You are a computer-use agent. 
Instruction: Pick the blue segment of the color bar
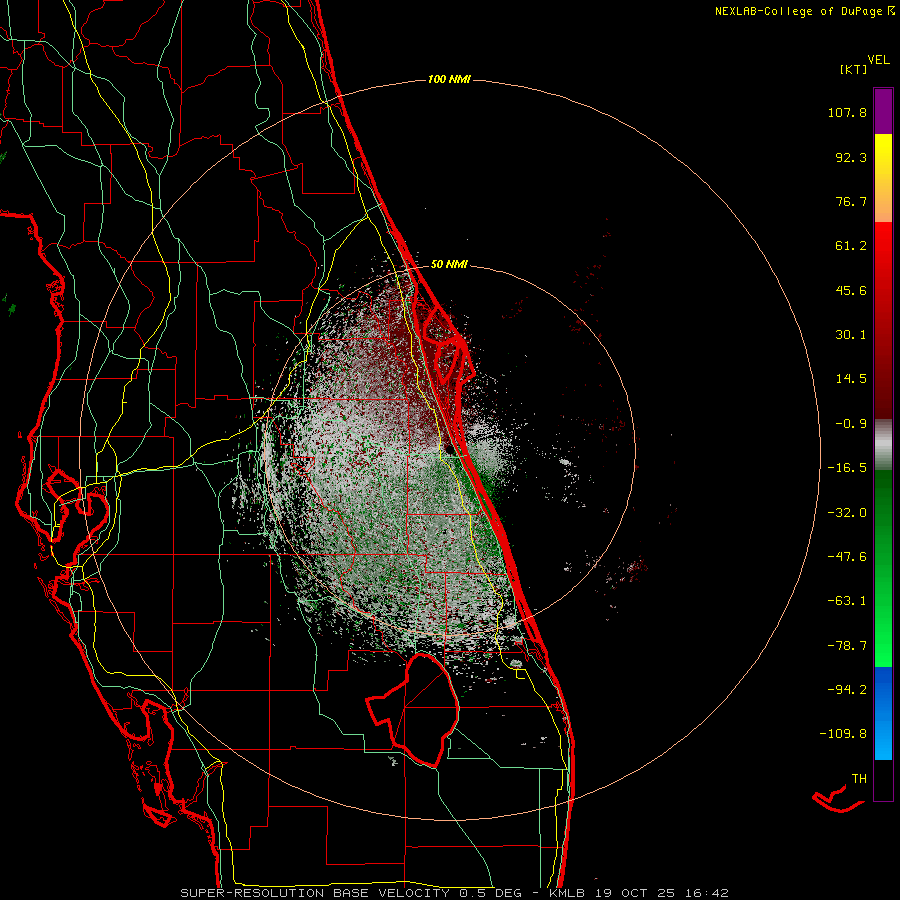883,713
